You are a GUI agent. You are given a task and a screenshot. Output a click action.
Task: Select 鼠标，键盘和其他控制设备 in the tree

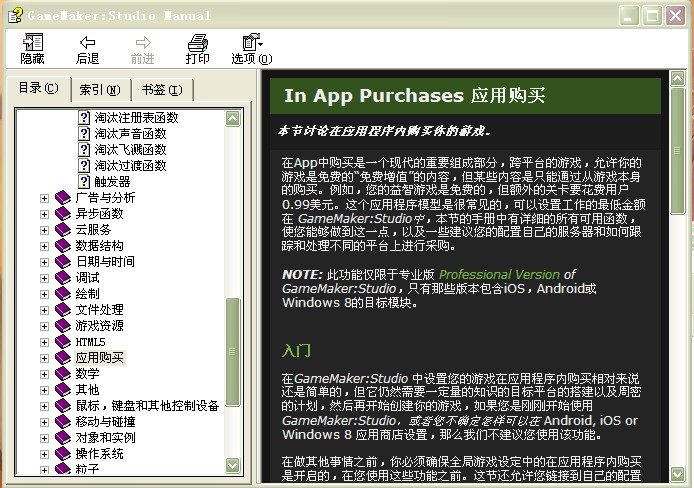[147, 406]
